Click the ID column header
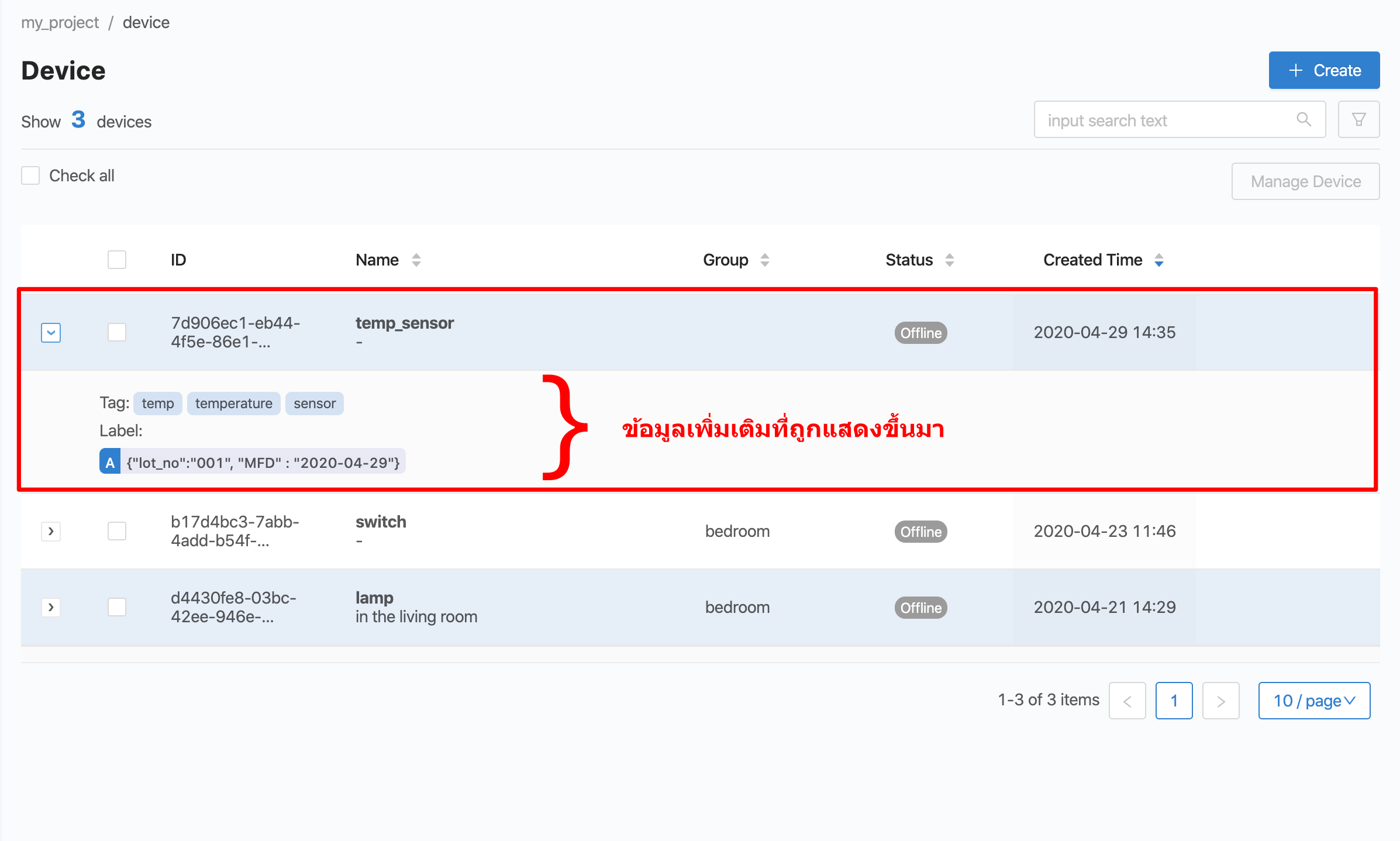Screen dimensions: 1400x841 178,260
